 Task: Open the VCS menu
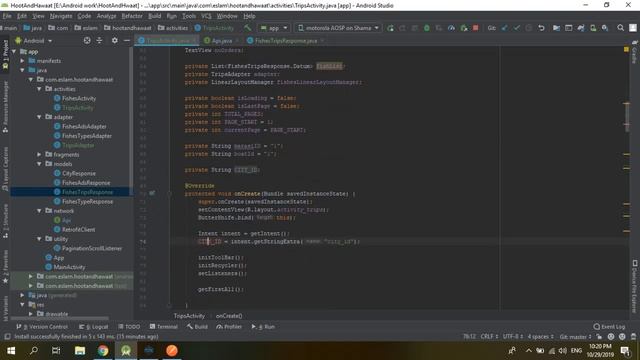pos(206,16)
